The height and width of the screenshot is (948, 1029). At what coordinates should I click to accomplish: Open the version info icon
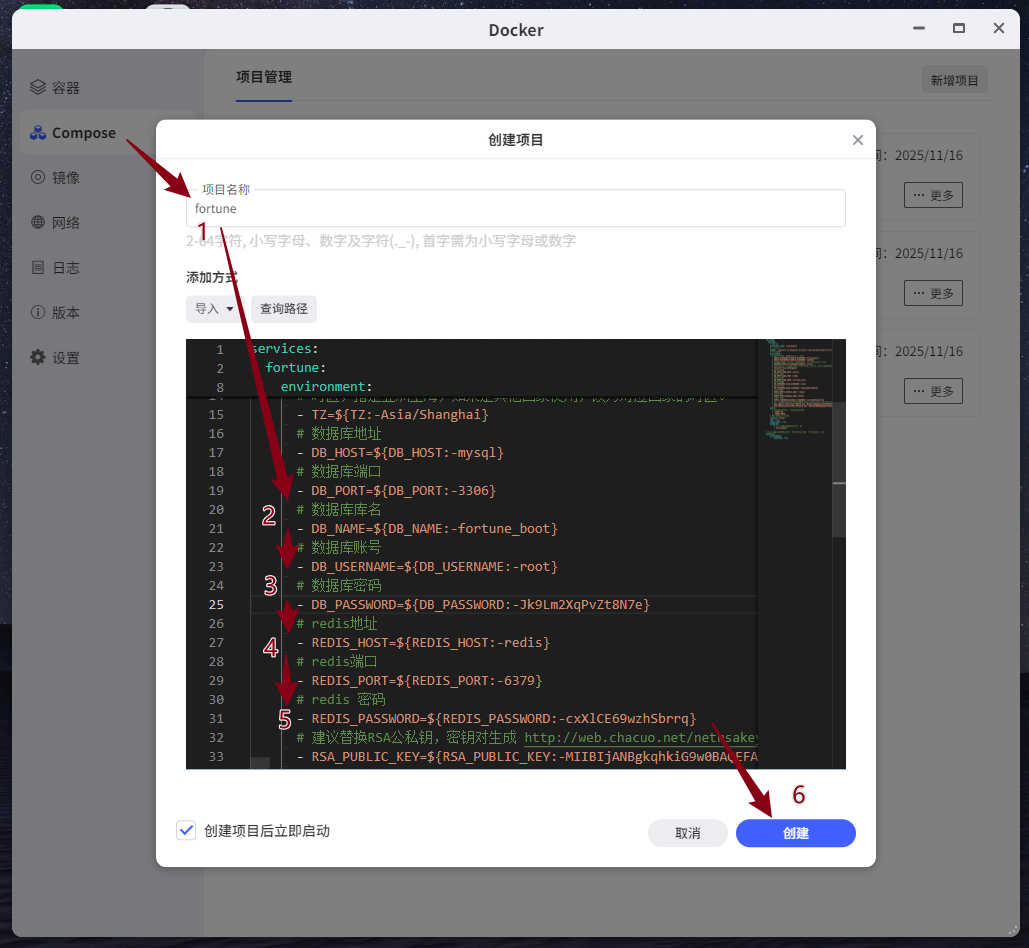click(x=38, y=313)
